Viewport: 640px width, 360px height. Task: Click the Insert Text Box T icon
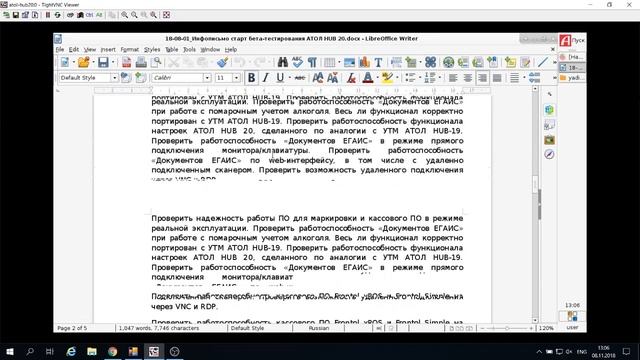pyautogui.click(x=378, y=62)
